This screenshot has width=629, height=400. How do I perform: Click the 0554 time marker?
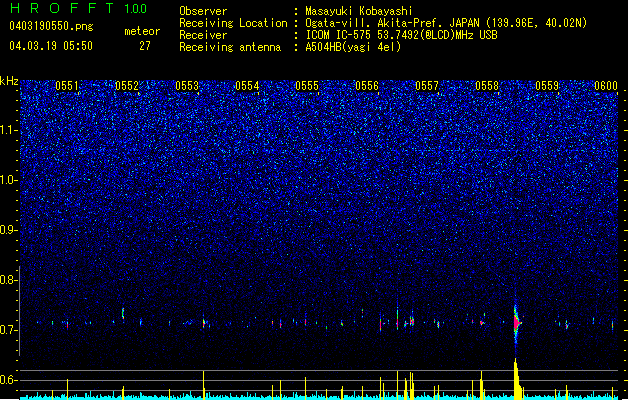pyautogui.click(x=247, y=86)
